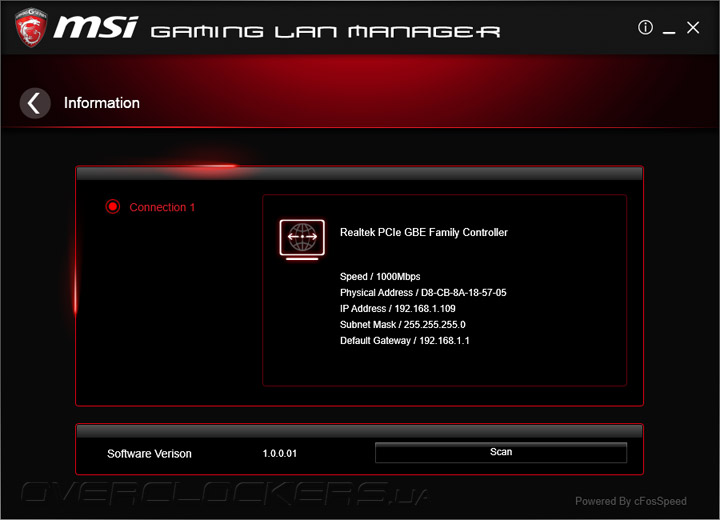This screenshot has width=720, height=520.
Task: Select the Connection 1 radio button
Action: [112, 207]
